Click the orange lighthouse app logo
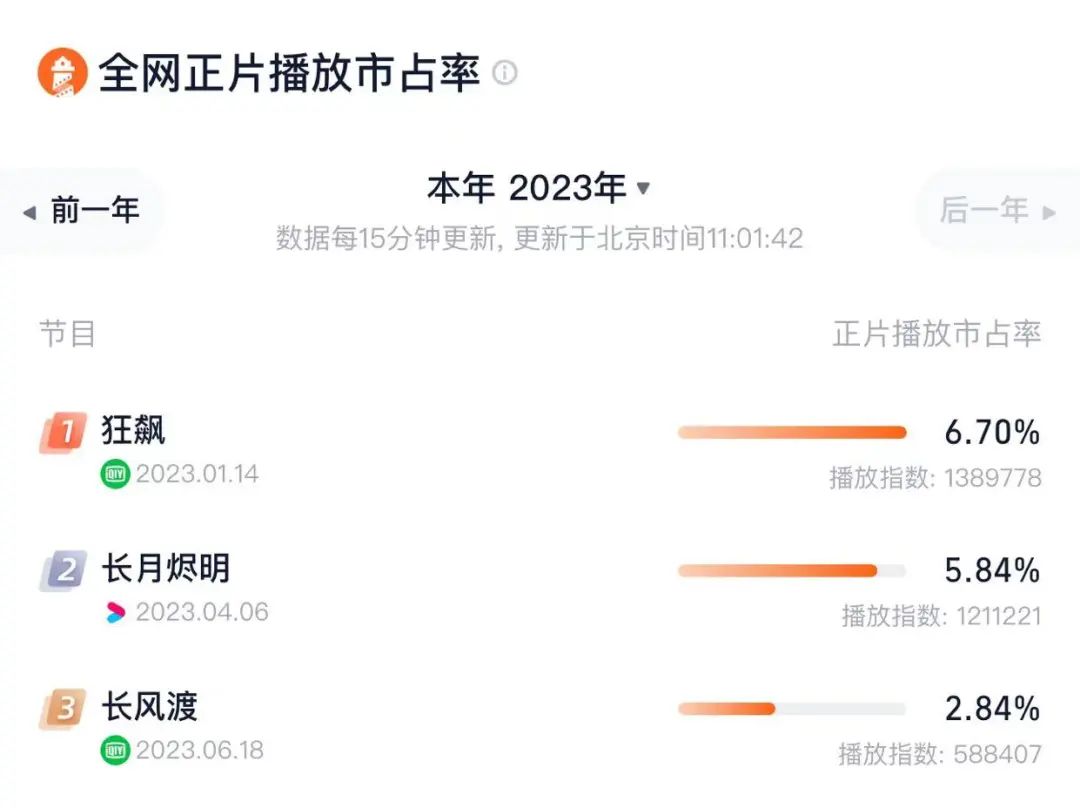1080x808 pixels. point(62,74)
